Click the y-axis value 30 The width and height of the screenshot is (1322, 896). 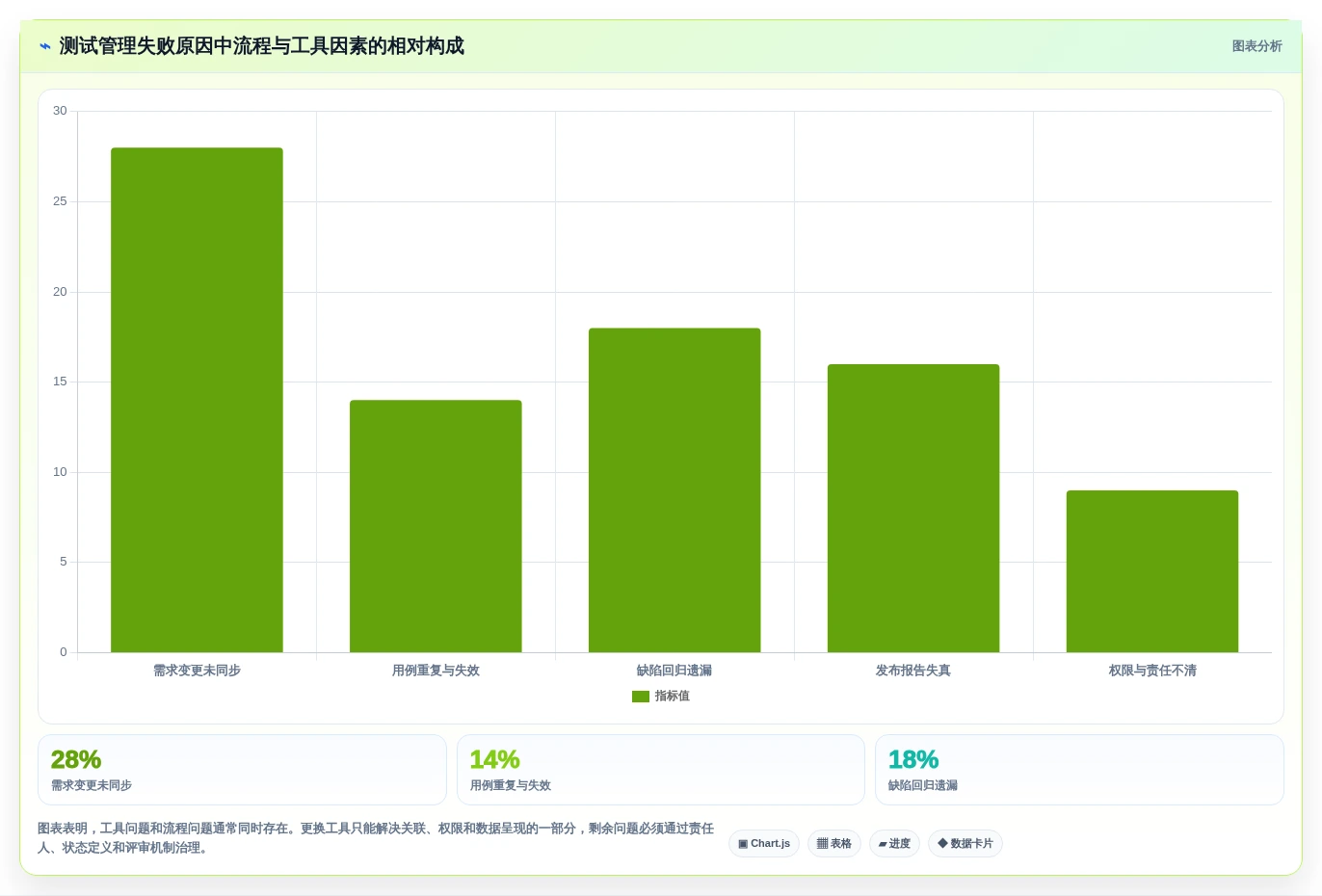click(60, 111)
